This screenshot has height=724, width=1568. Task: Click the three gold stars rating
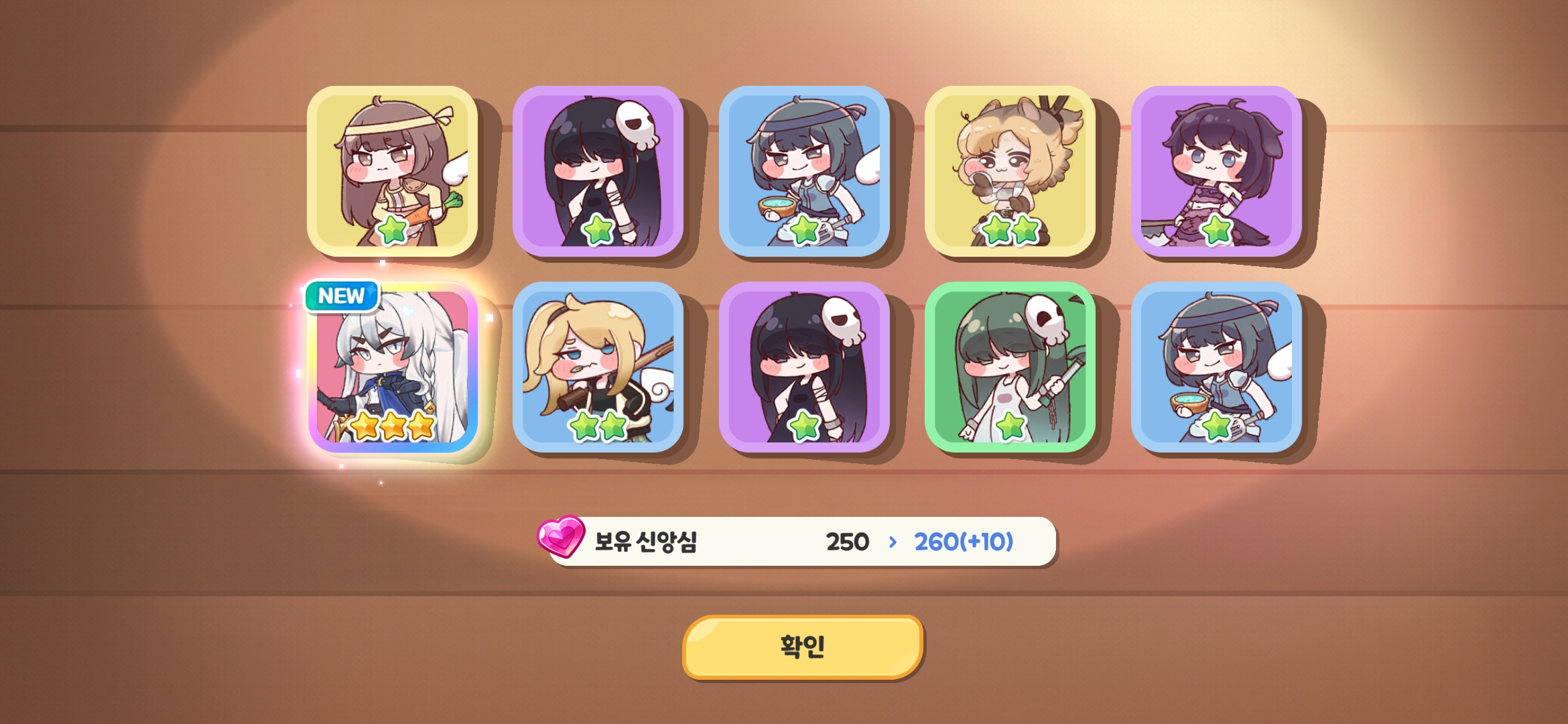click(x=393, y=426)
